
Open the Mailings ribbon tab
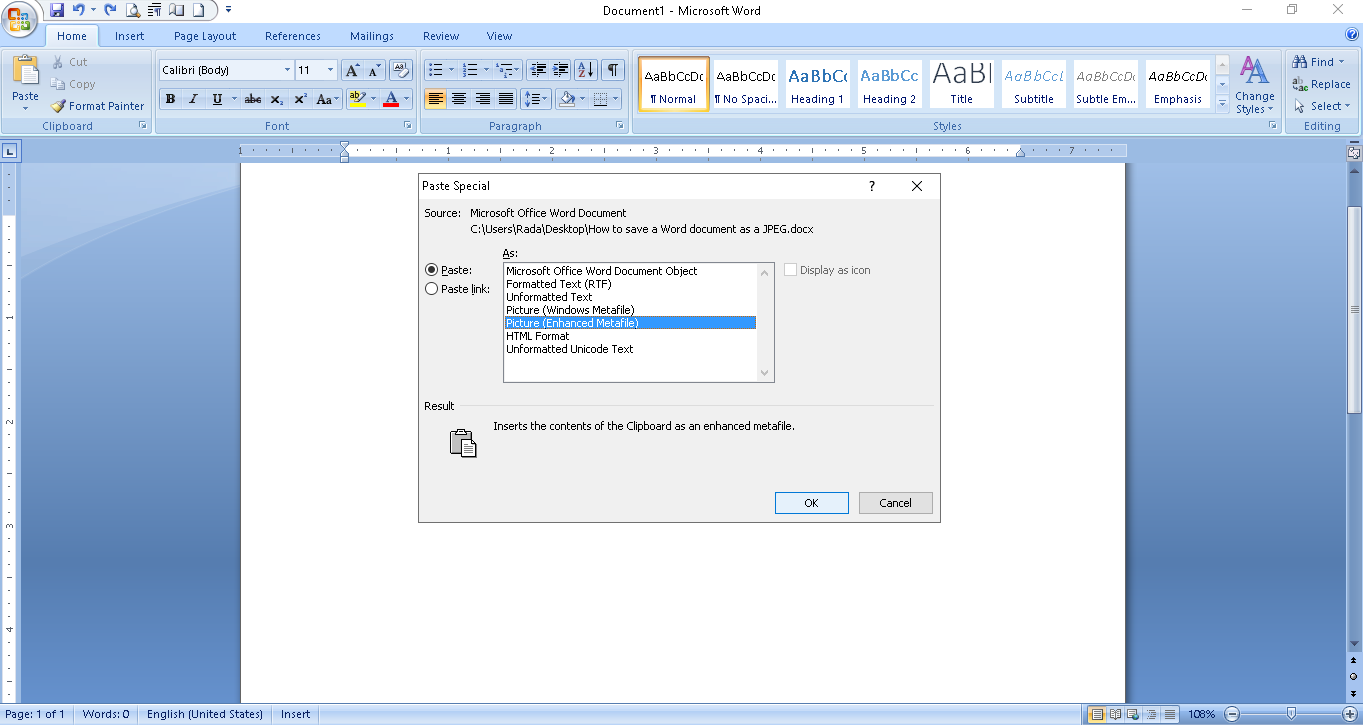click(x=371, y=36)
